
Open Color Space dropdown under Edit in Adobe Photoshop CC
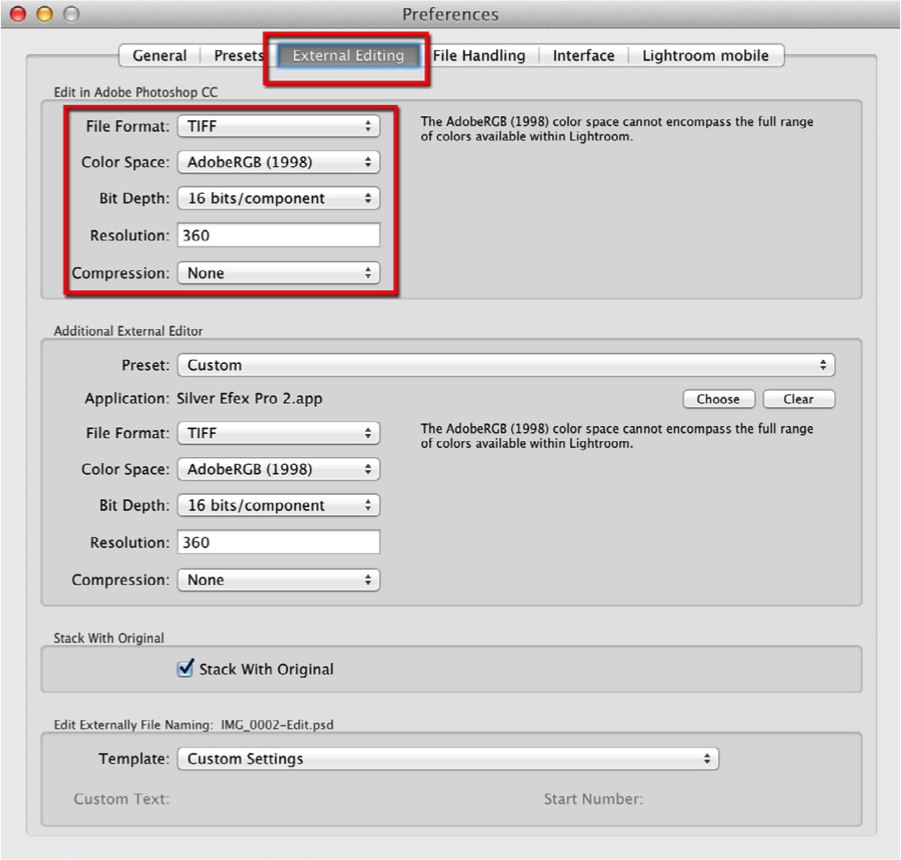[278, 163]
